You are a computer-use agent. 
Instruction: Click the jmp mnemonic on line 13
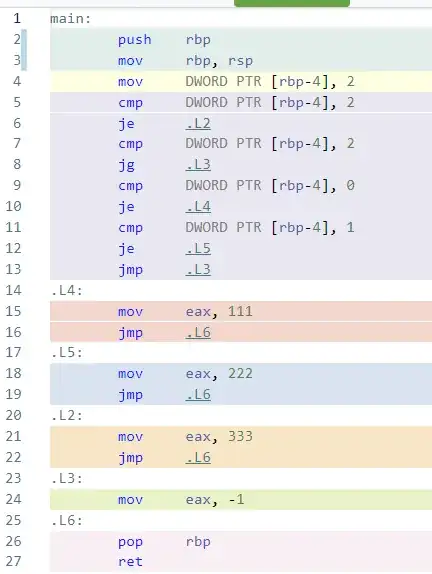[130, 270]
